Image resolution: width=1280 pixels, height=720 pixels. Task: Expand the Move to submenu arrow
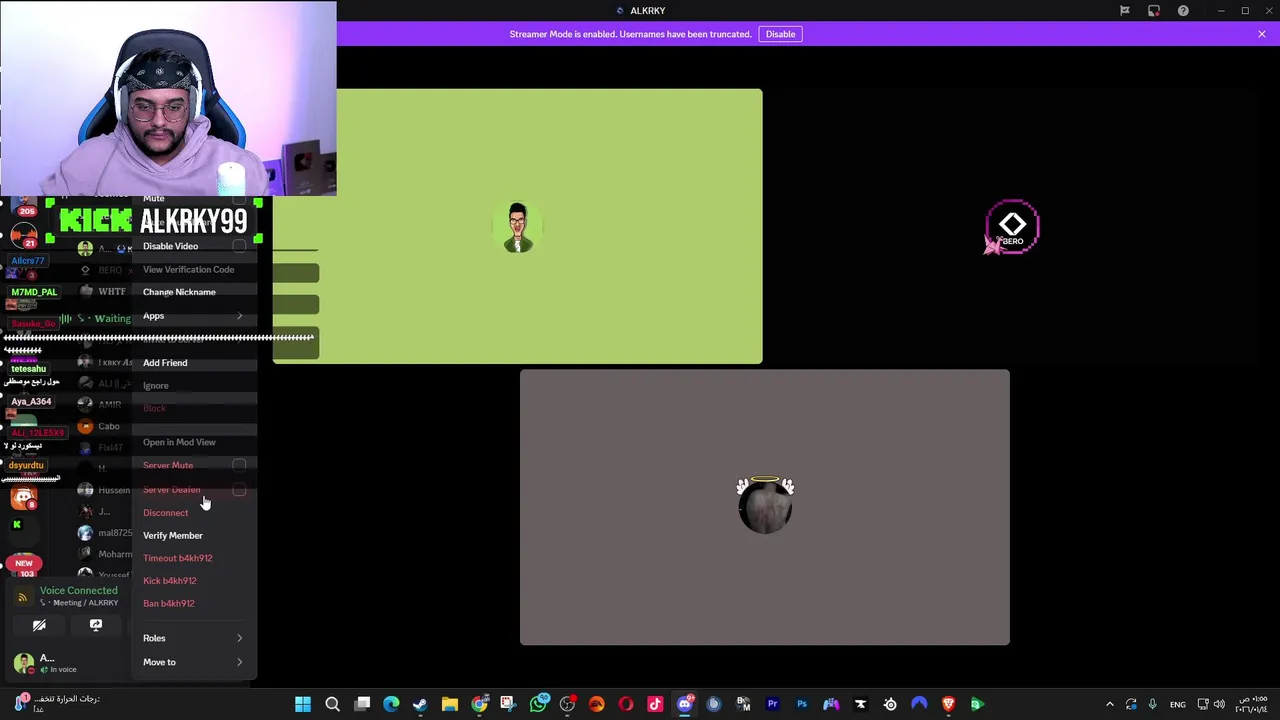[239, 662]
